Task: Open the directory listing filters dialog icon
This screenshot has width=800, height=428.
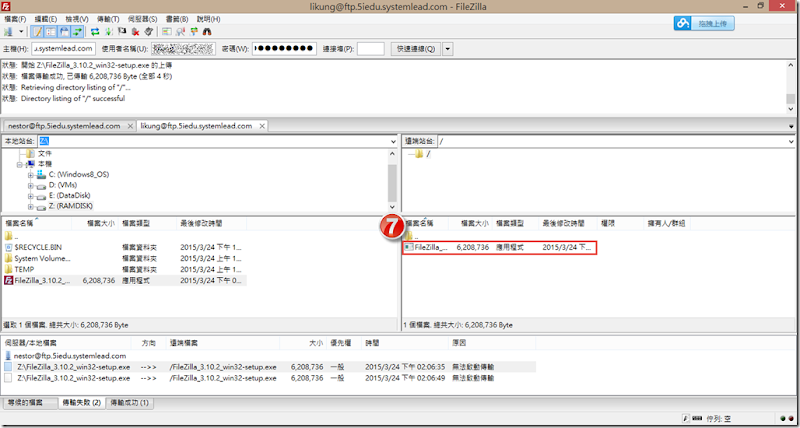Action: [166, 32]
